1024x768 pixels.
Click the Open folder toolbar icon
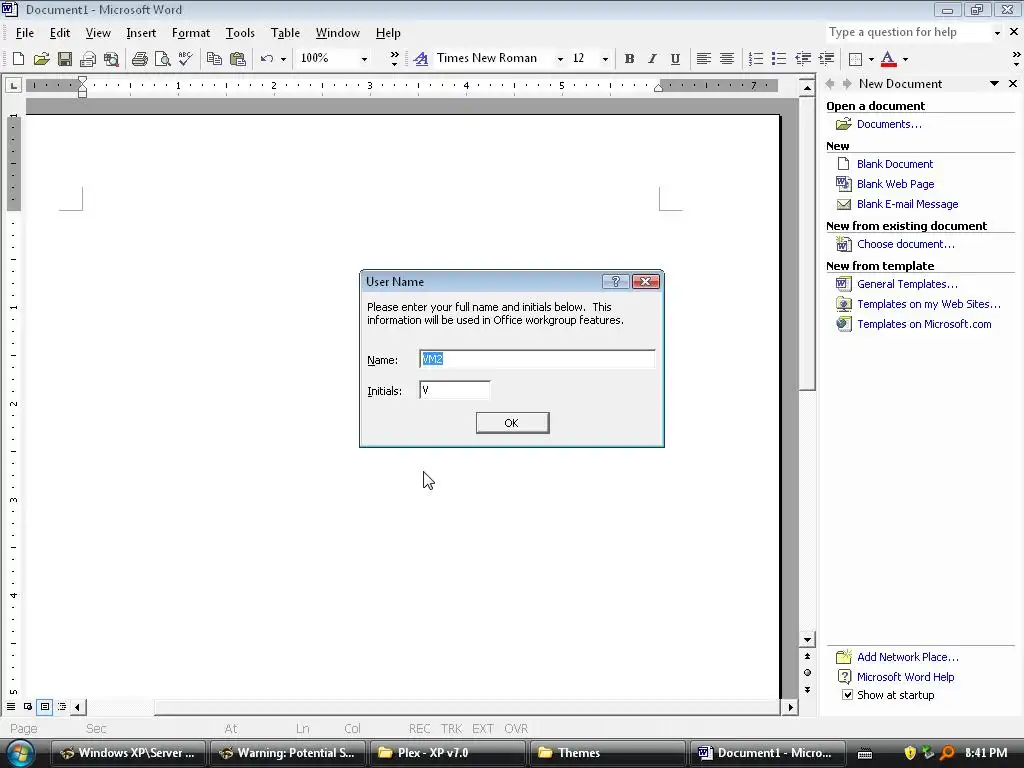pyautogui.click(x=41, y=59)
